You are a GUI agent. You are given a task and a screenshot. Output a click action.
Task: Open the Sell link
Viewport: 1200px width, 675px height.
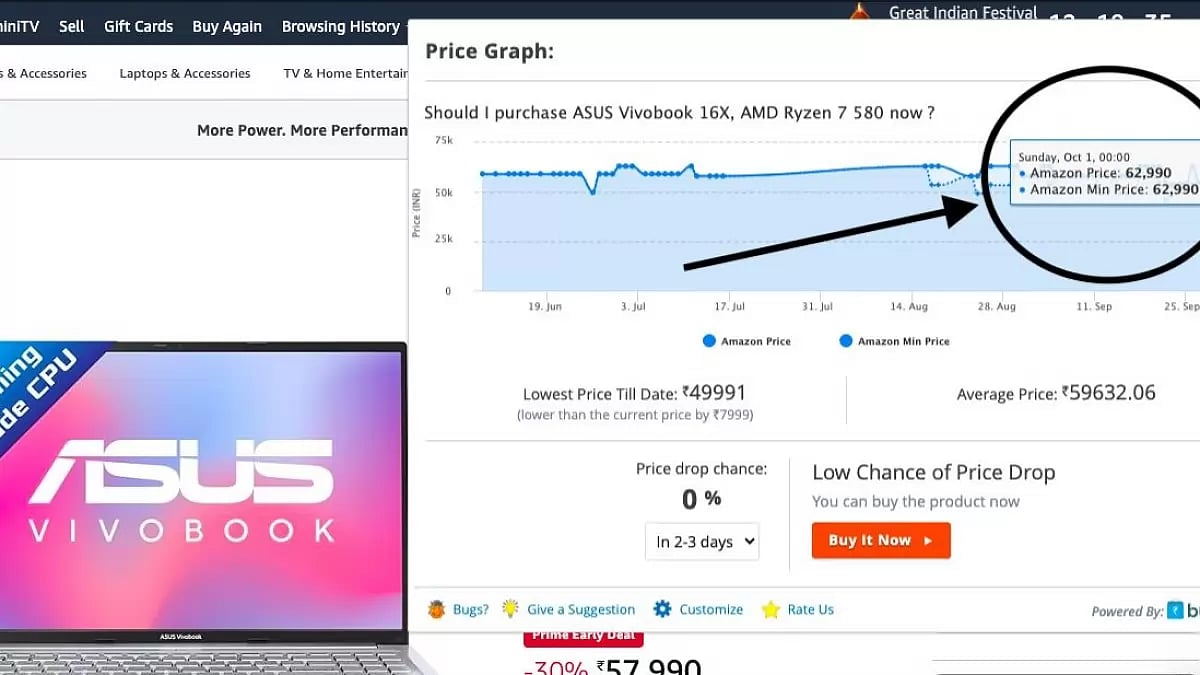tap(72, 27)
